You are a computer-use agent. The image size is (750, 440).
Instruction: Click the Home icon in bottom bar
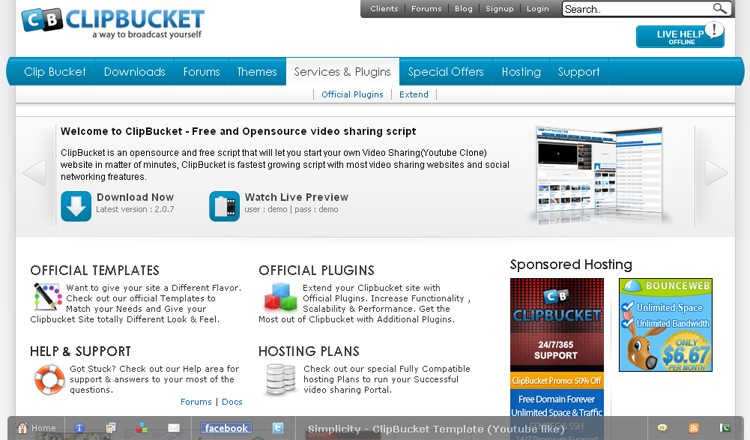[23, 428]
